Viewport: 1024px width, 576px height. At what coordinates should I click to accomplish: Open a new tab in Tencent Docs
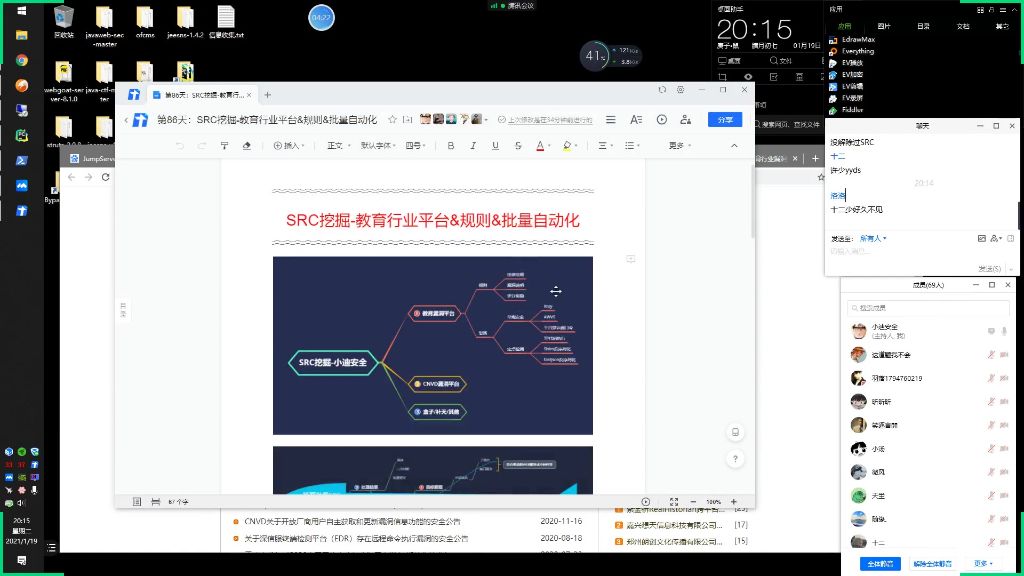pyautogui.click(x=267, y=95)
